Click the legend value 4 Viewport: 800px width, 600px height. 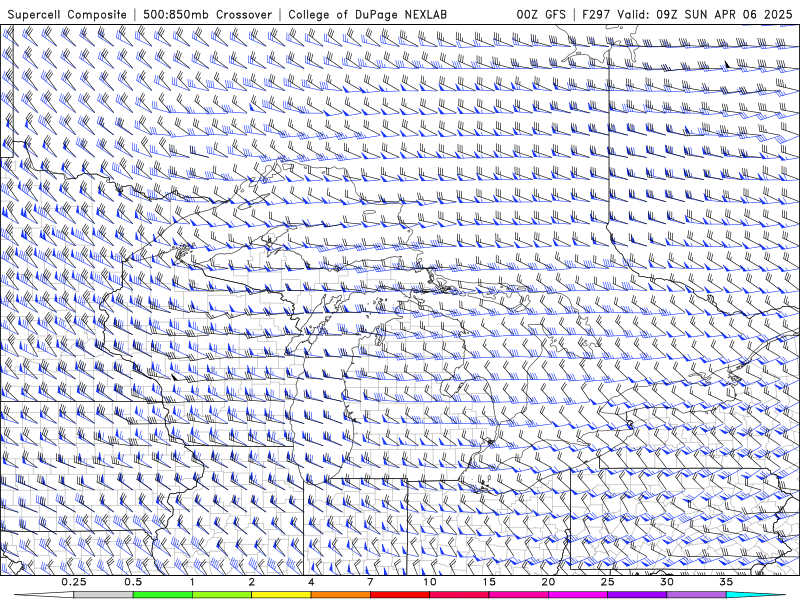[x=311, y=582]
